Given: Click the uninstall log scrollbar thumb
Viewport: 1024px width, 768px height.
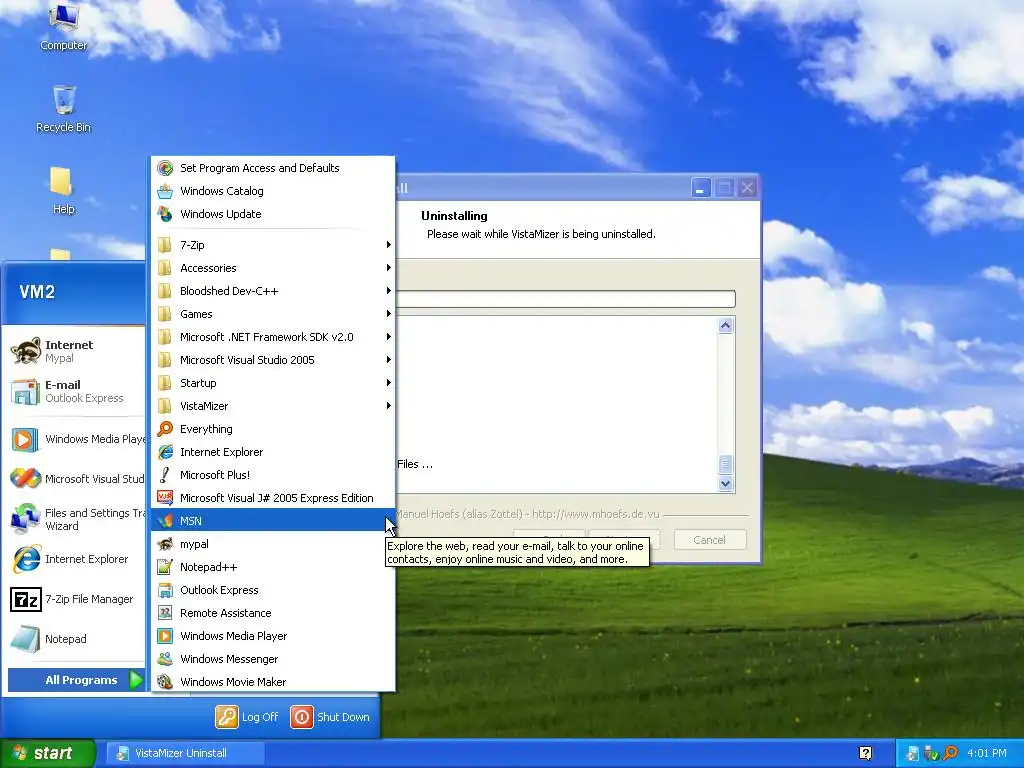Looking at the screenshot, I should click(726, 464).
